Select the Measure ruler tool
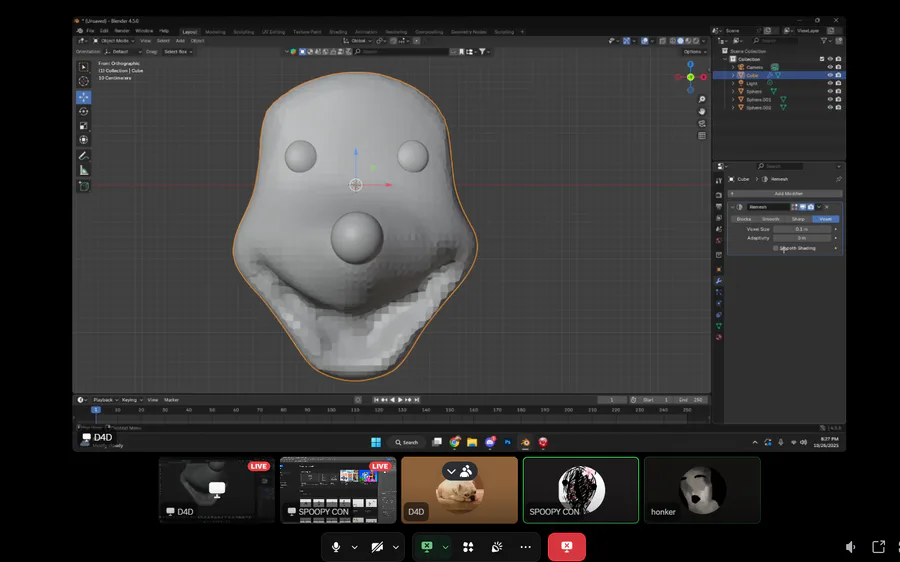Image resolution: width=900 pixels, height=562 pixels. point(84,170)
